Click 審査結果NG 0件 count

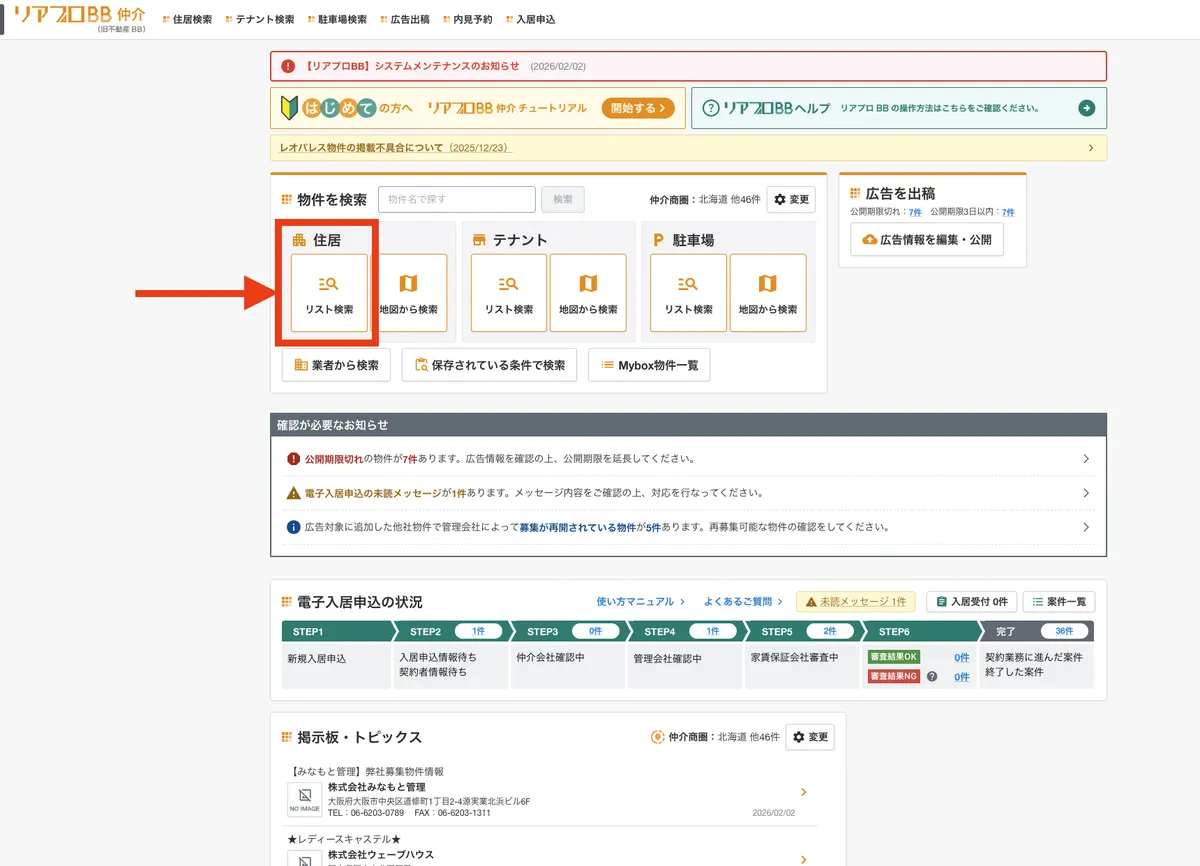point(961,677)
